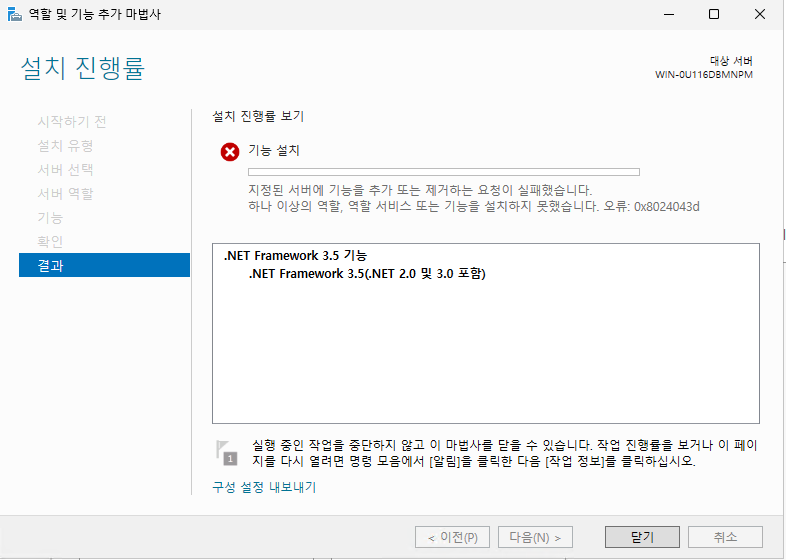
Task: Click the message 지정된 서버에 기능을 추가 또는 제거하는 요청이 실패했습니다
Action: (x=420, y=191)
